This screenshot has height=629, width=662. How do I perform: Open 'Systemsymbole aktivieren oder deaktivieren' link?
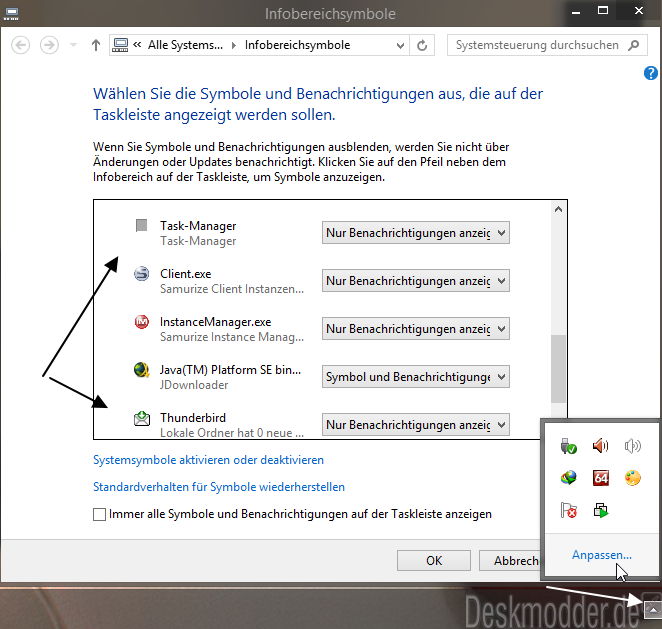[x=208, y=460]
